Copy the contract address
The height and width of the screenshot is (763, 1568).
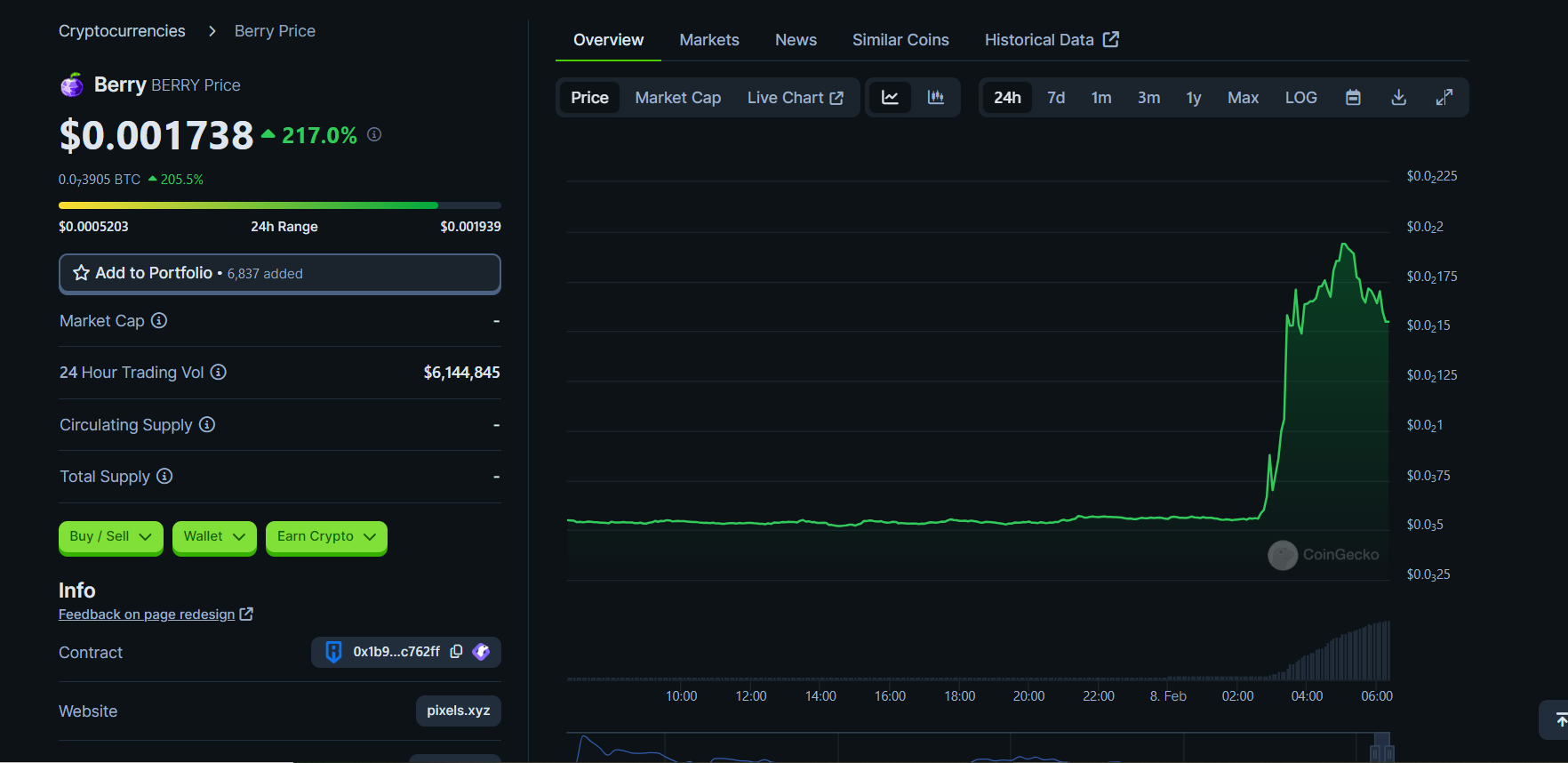(456, 652)
